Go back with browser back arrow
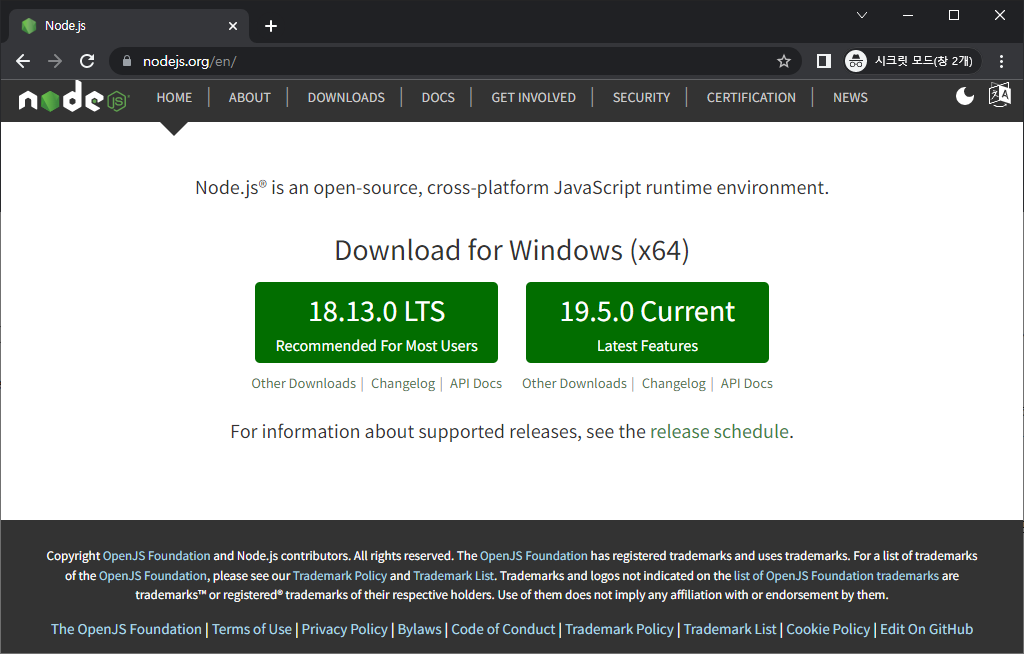 [24, 61]
